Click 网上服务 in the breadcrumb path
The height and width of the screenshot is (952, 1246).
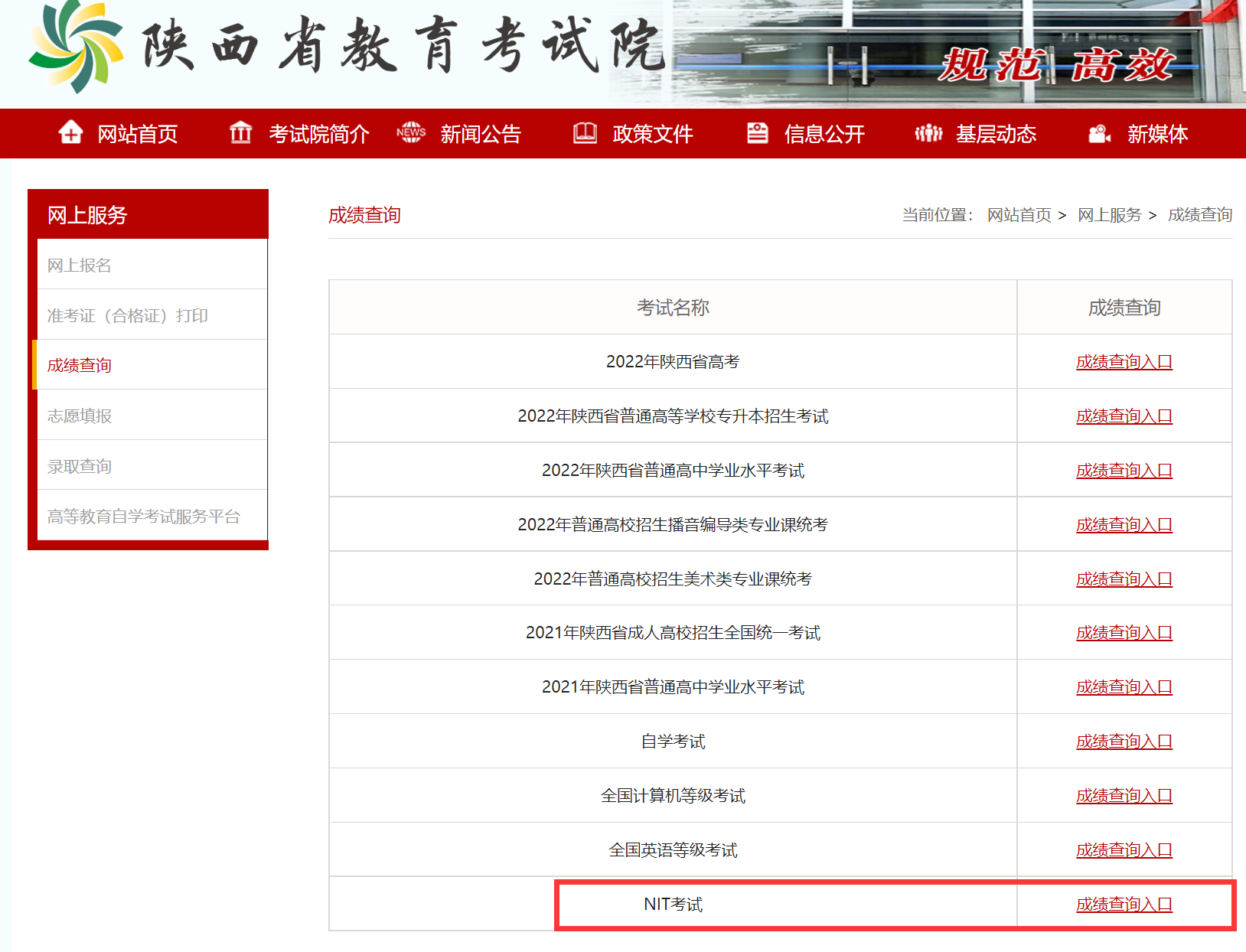click(1109, 215)
